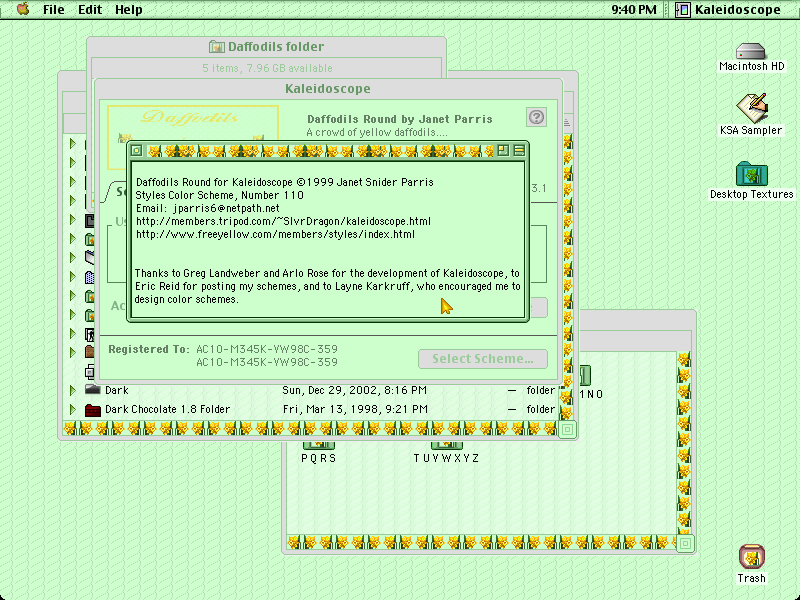Click the 9:40 PM menu bar clock
The width and height of the screenshot is (800, 600).
click(x=634, y=10)
